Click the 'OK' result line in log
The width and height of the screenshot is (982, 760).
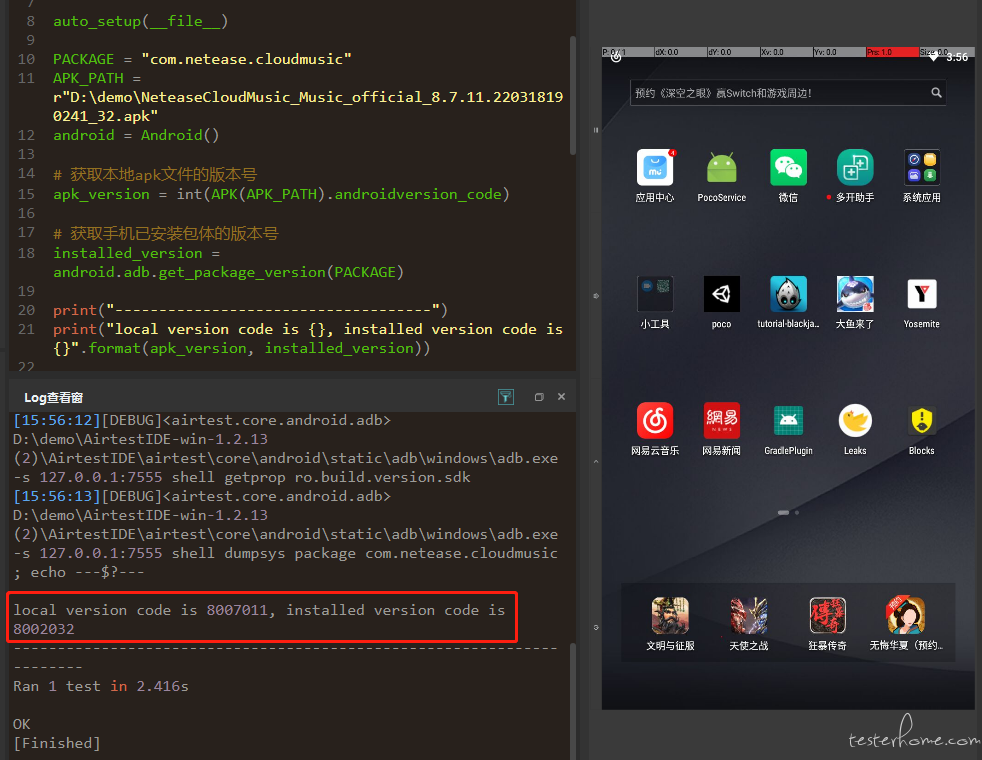coord(21,724)
